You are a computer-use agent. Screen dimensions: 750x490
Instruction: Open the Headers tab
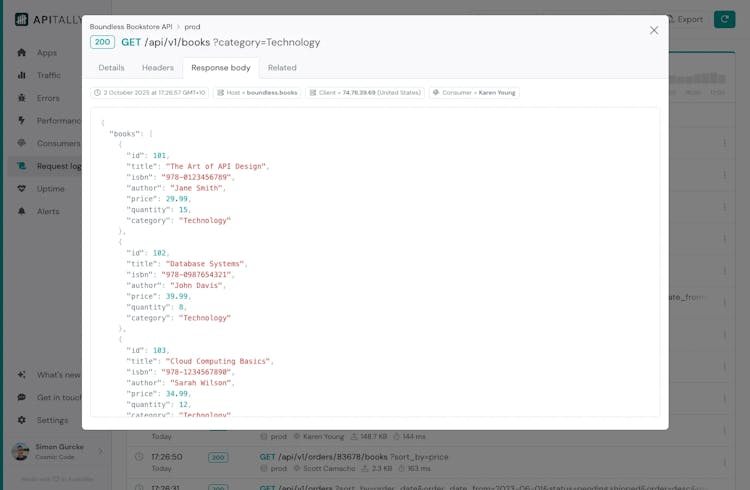pos(158,68)
